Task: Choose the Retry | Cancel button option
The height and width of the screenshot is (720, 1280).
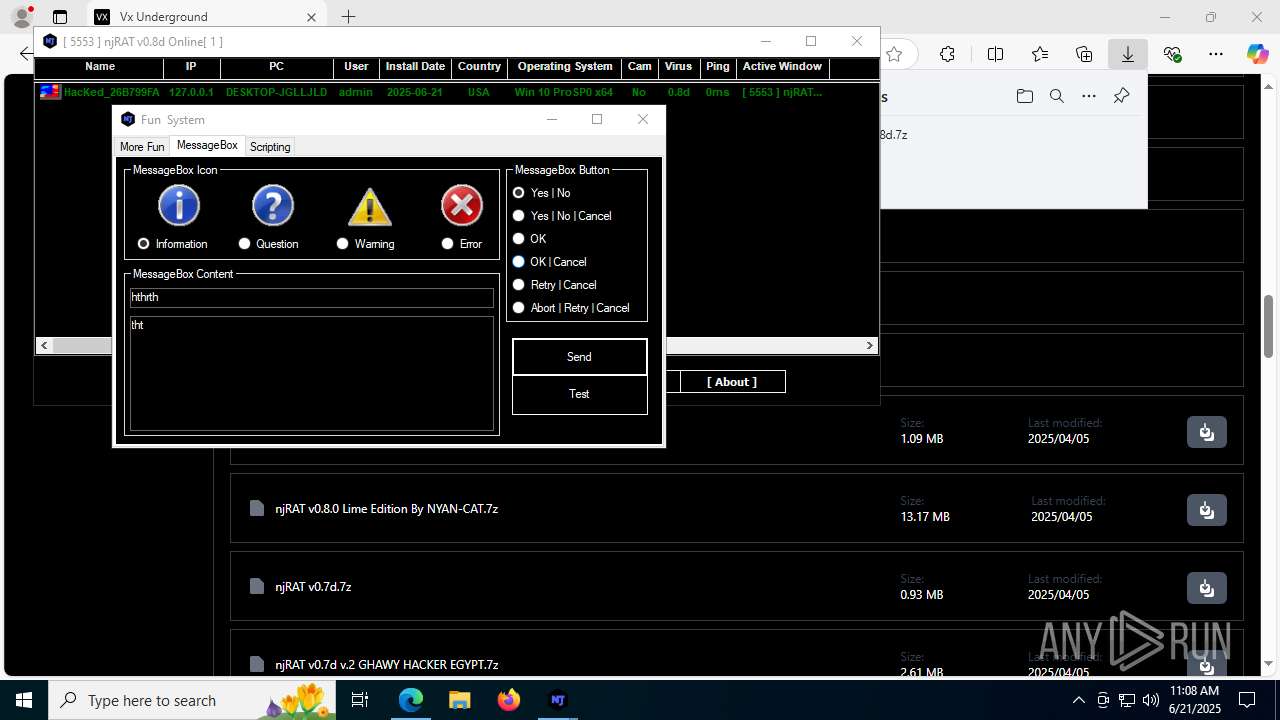Action: click(x=518, y=285)
